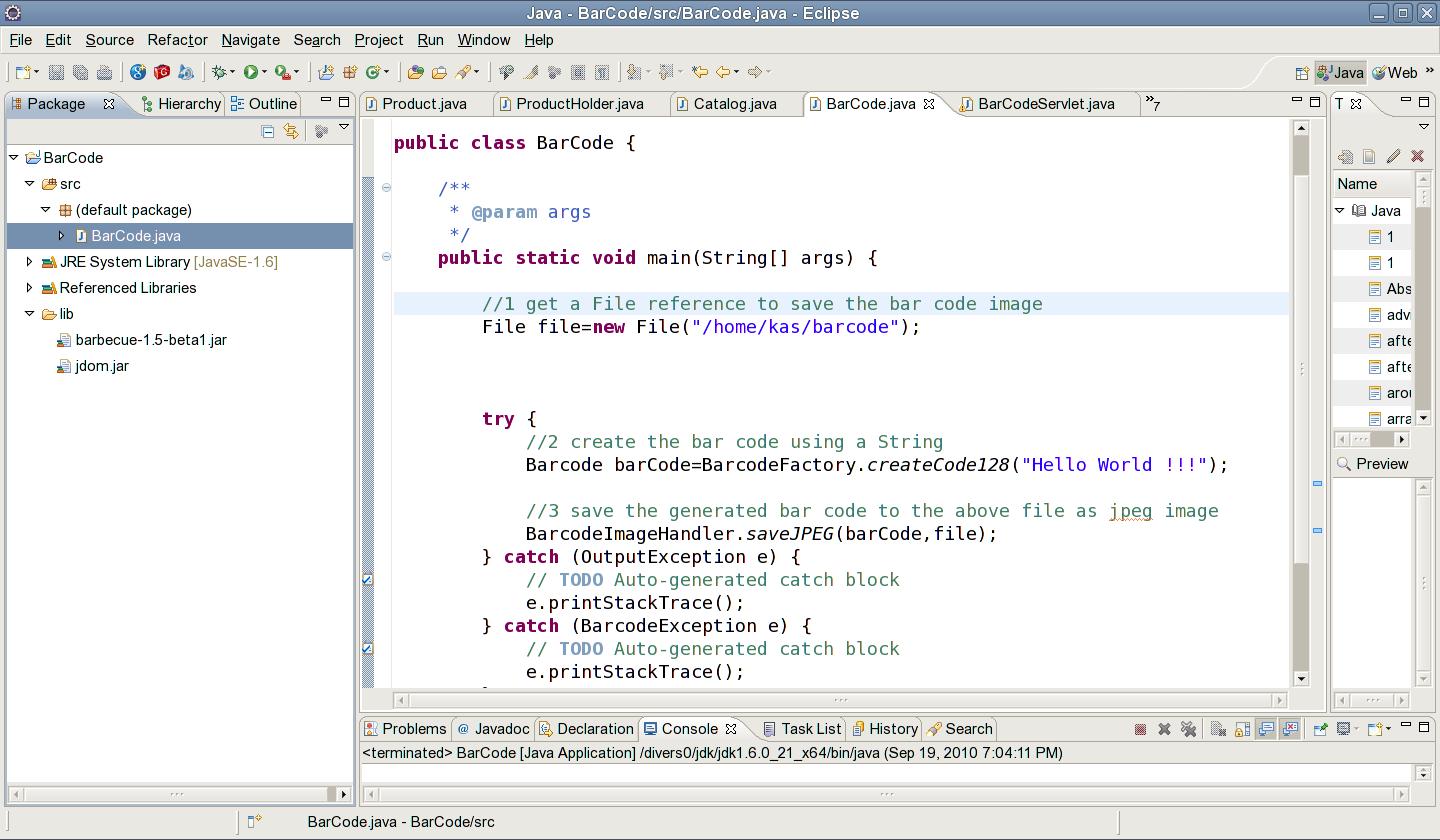Screen dimensions: 1440x840
Task: Switch to the Web perspective
Action: (x=1400, y=71)
